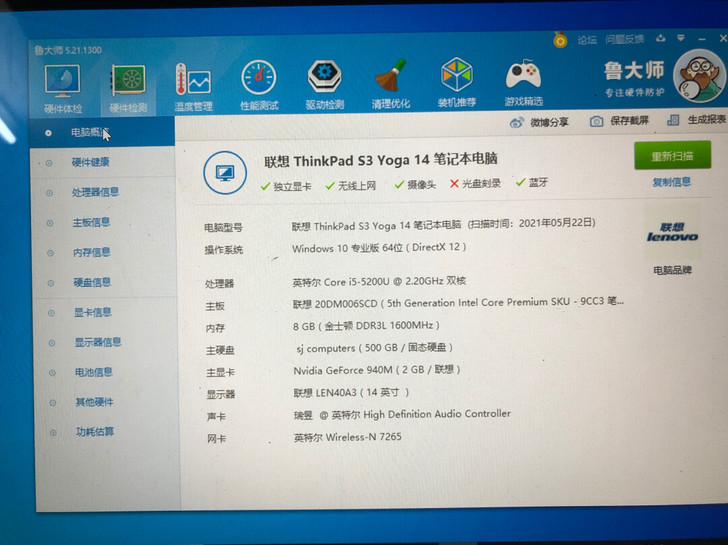The image size is (728, 545).
Task: Click 蓝牙 checkmark label
Action: click(532, 182)
